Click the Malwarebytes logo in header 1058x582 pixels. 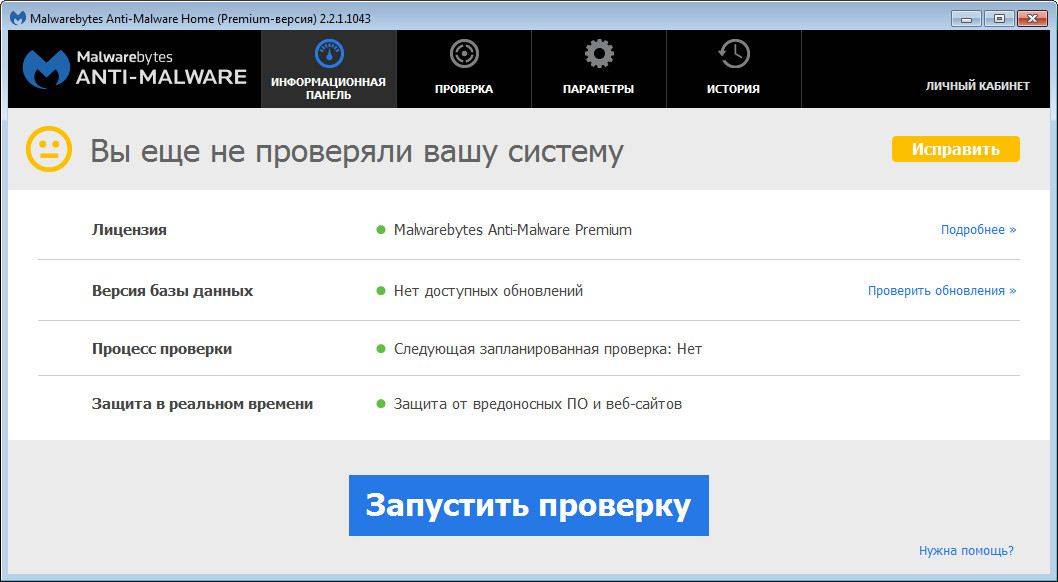(x=135, y=69)
